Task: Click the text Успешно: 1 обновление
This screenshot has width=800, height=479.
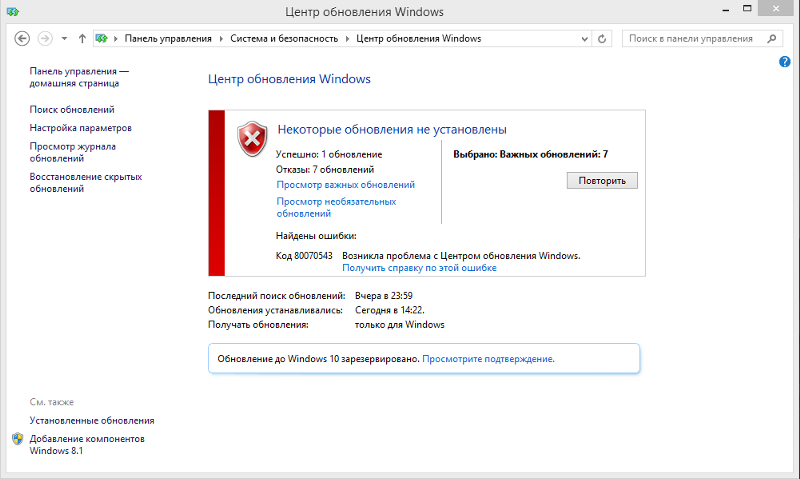Action: (x=329, y=154)
